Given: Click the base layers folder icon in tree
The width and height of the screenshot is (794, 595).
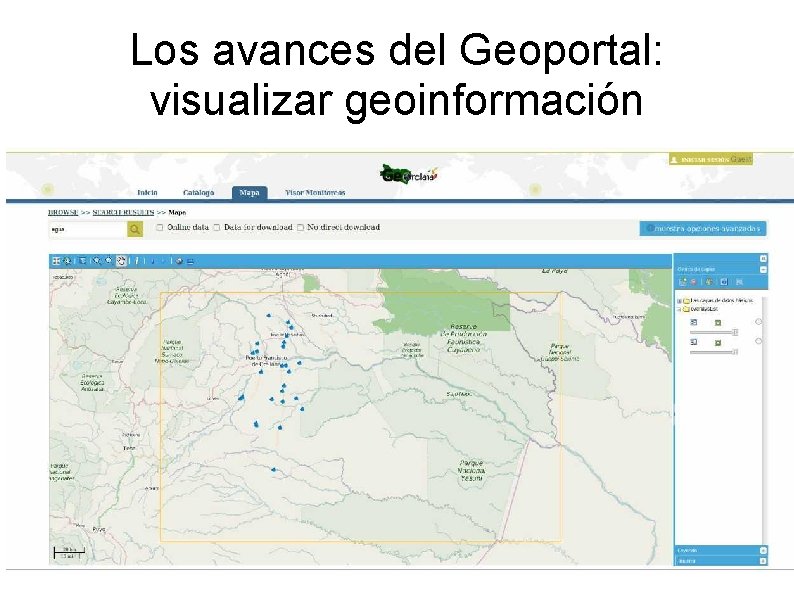Looking at the screenshot, I should click(x=686, y=301).
